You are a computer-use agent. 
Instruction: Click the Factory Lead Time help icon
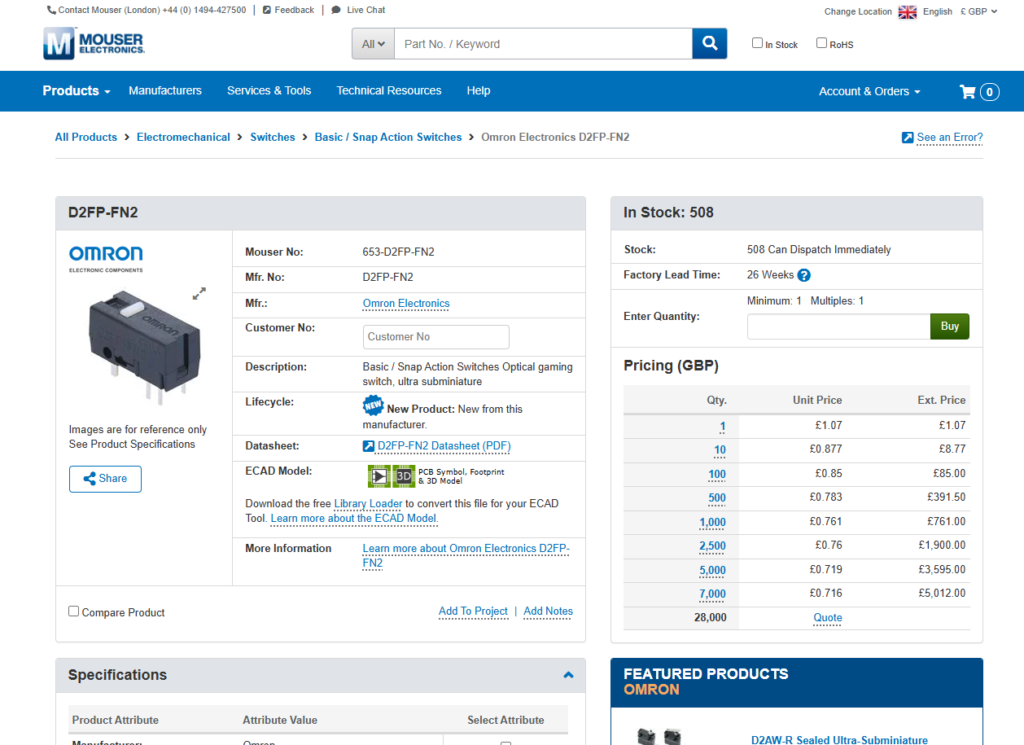(x=804, y=276)
